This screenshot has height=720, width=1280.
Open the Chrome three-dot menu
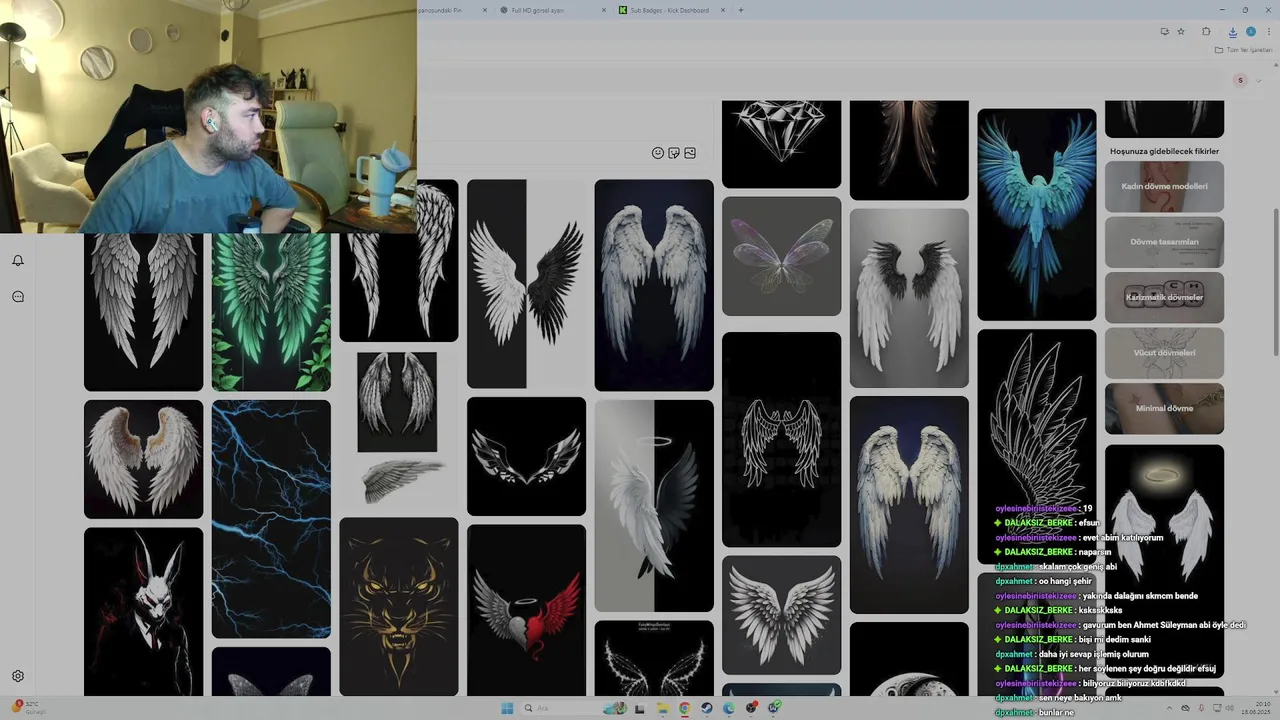[x=1269, y=32]
